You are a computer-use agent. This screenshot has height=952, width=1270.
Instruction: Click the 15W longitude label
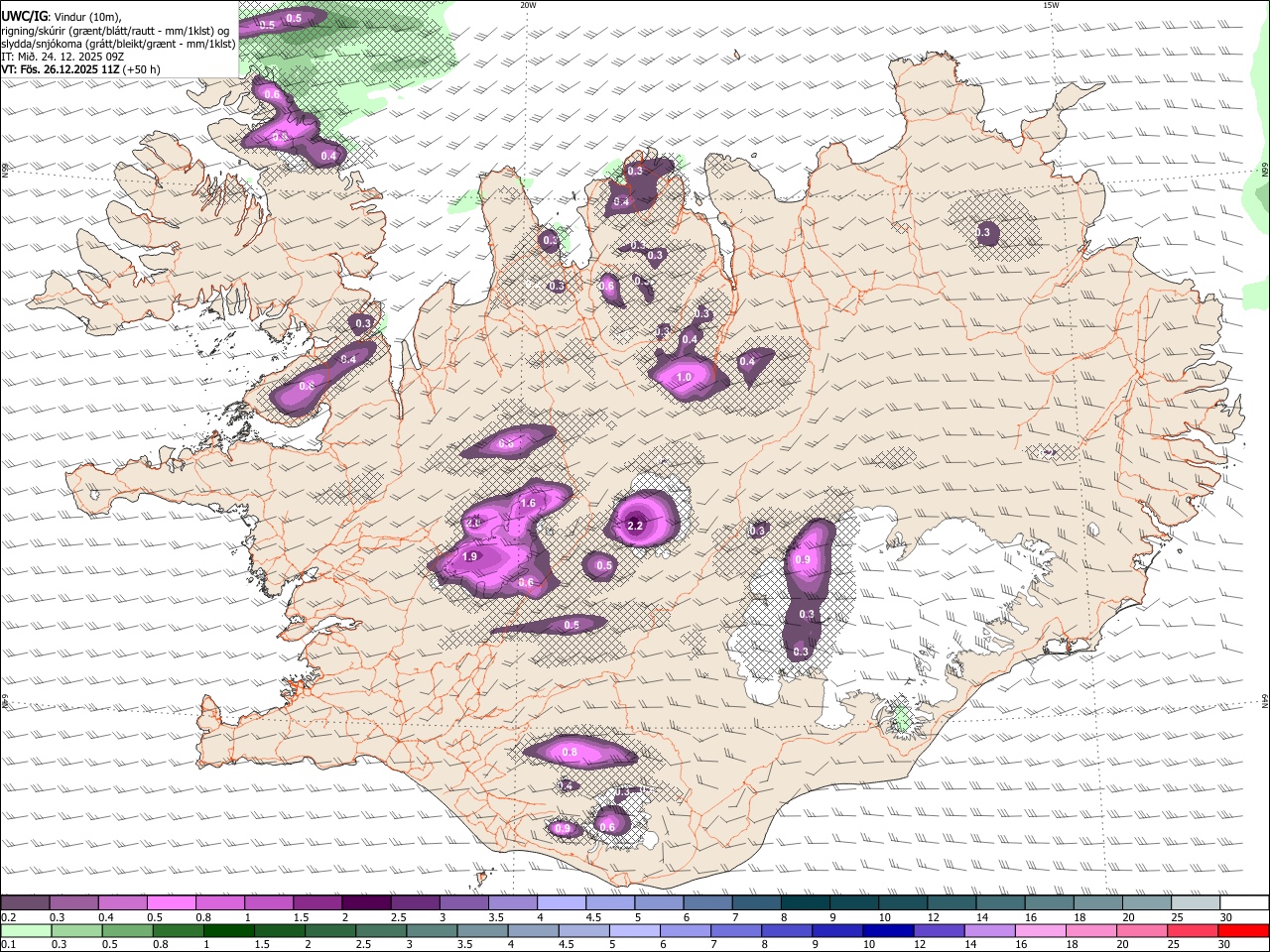tap(1051, 5)
